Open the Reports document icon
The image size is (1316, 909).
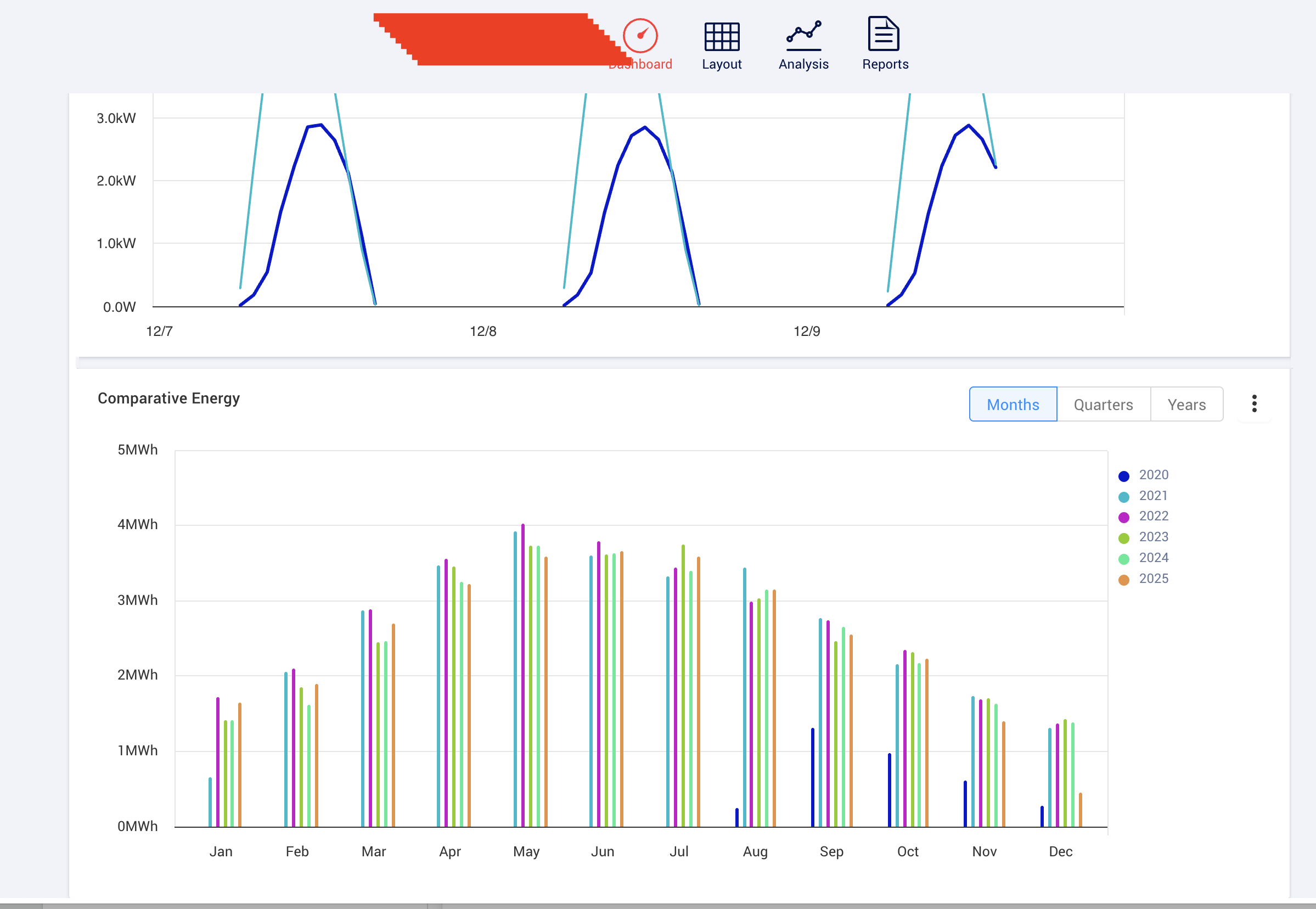click(883, 34)
